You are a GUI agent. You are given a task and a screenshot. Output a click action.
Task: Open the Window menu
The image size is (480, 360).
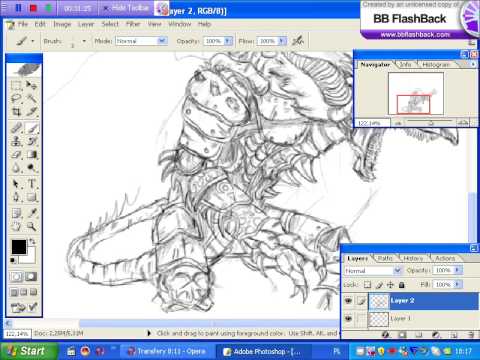pyautogui.click(x=180, y=24)
